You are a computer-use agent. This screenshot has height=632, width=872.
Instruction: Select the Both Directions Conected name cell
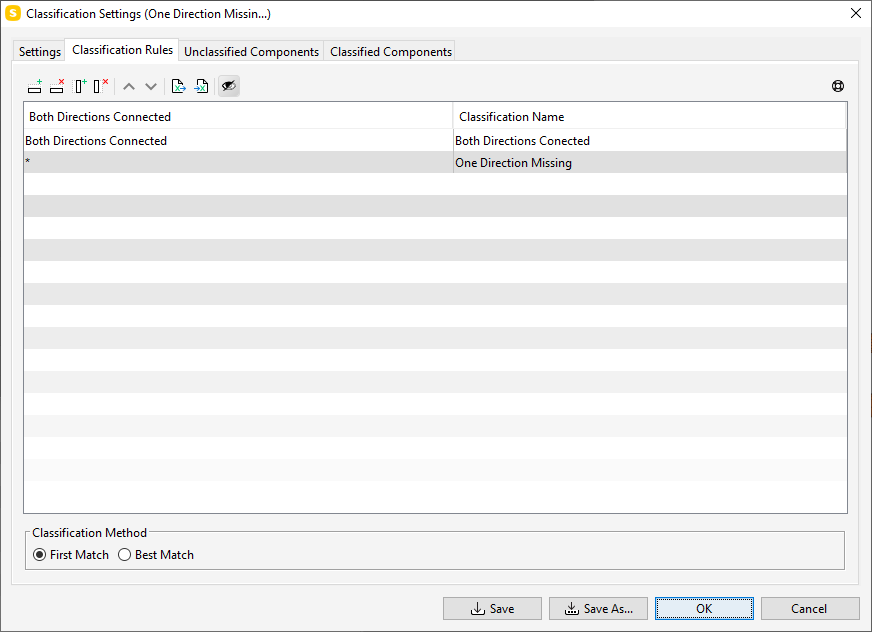(650, 141)
